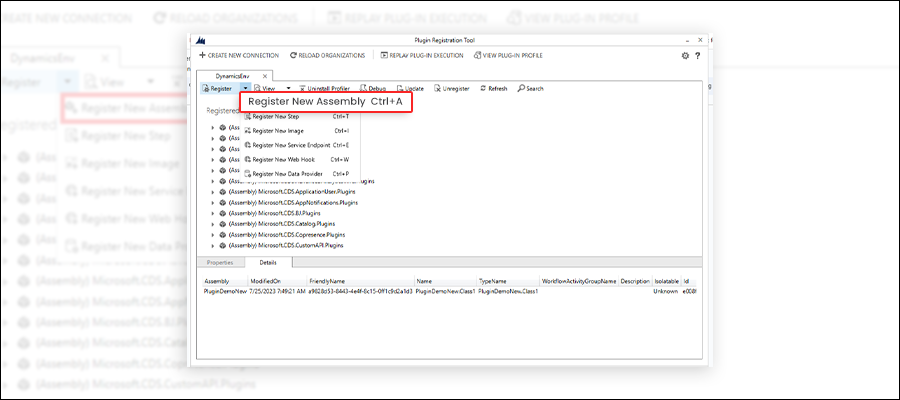Choose Register New Data Provider

[297, 174]
